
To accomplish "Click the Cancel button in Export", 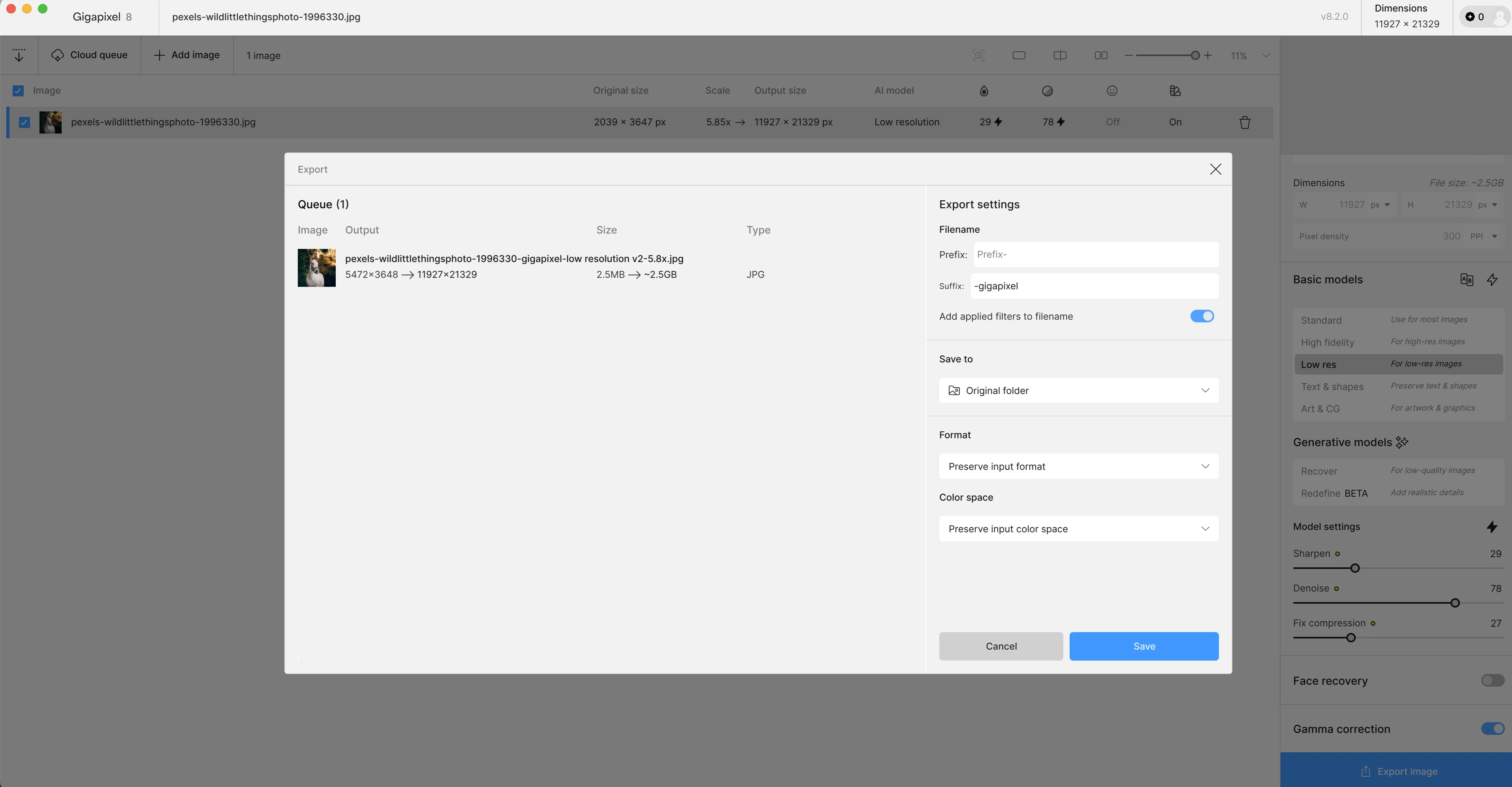I will [x=1001, y=646].
